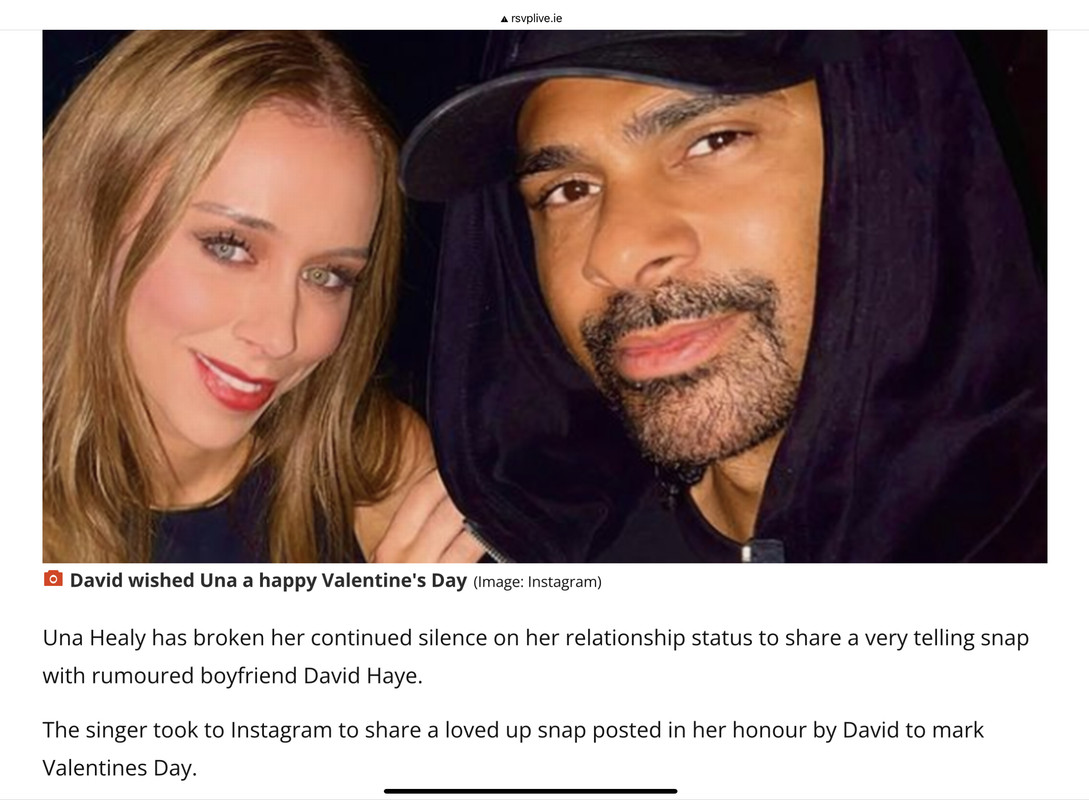Viewport: 1089px width, 800px height.
Task: Click the red camera icon before the caption
Action: [x=53, y=578]
